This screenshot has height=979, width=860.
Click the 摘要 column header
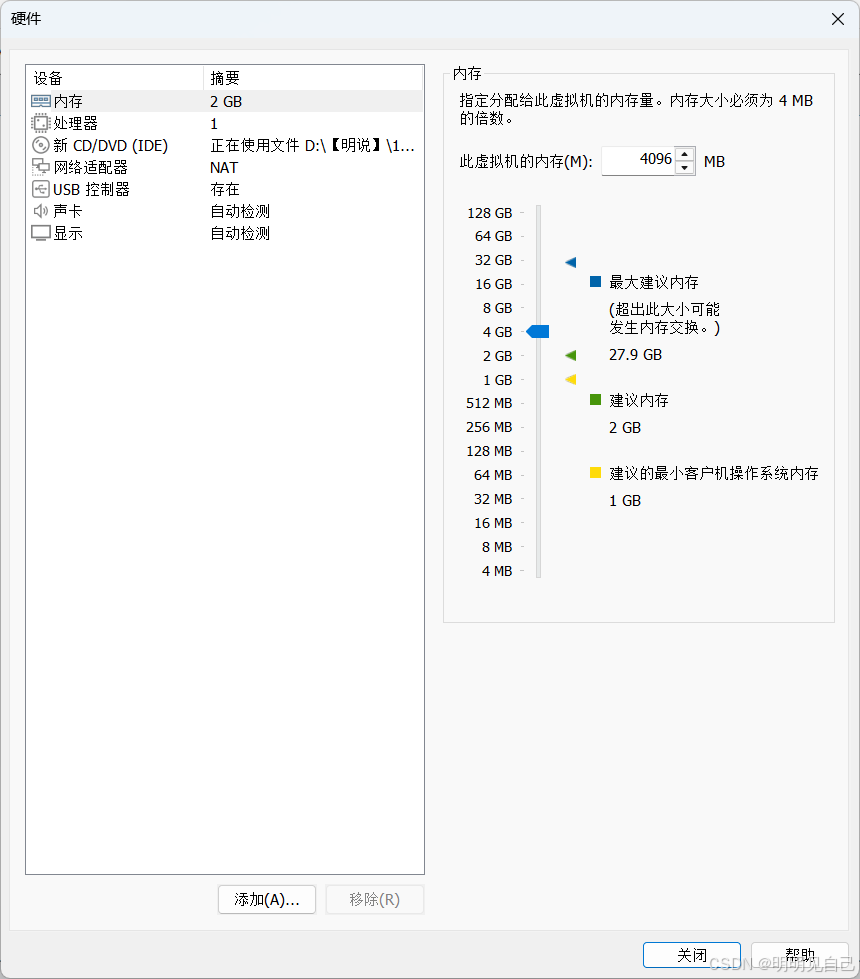pyautogui.click(x=313, y=78)
